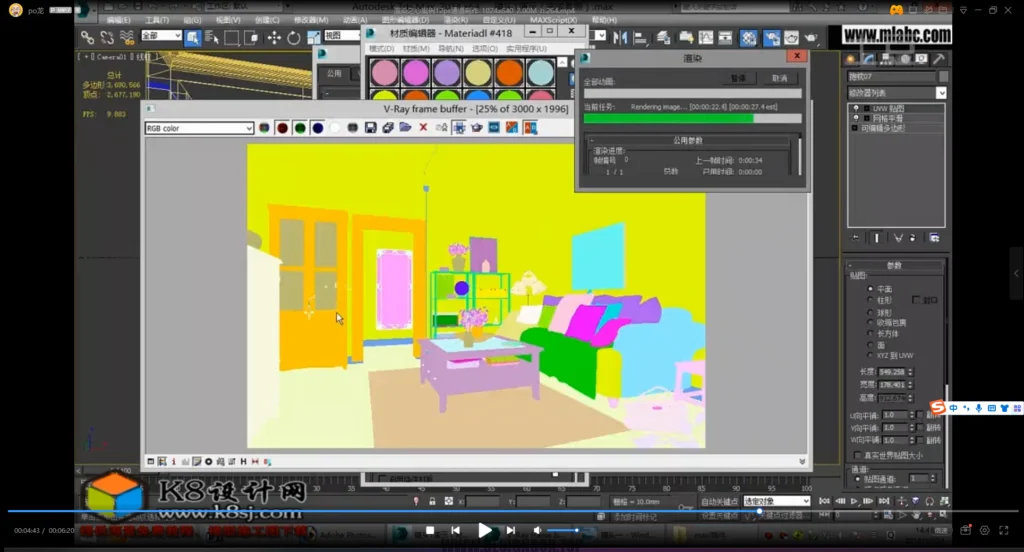This screenshot has height=552, width=1024.
Task: Toggle the green channel button in frame buffer
Action: click(299, 128)
